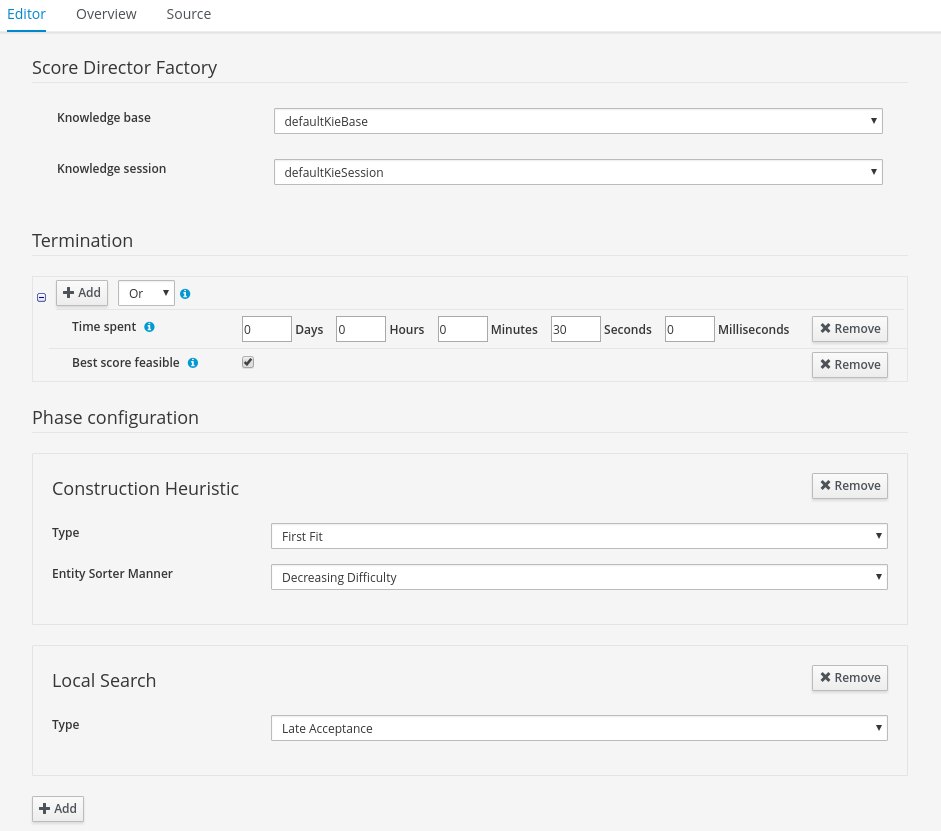The height and width of the screenshot is (831, 941).
Task: Click the X icon on Construction Heuristic Remove
Action: (828, 485)
